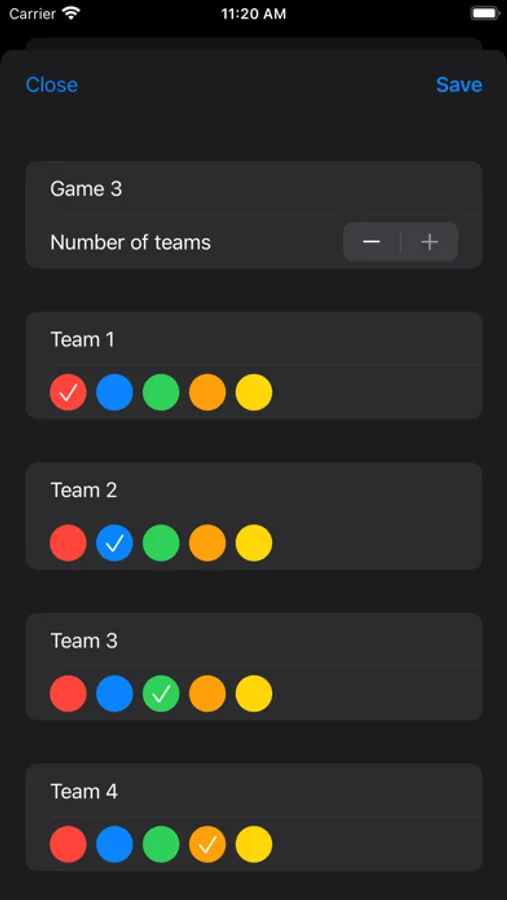Select yellow color for Team 3
The width and height of the screenshot is (507, 900).
[254, 693]
